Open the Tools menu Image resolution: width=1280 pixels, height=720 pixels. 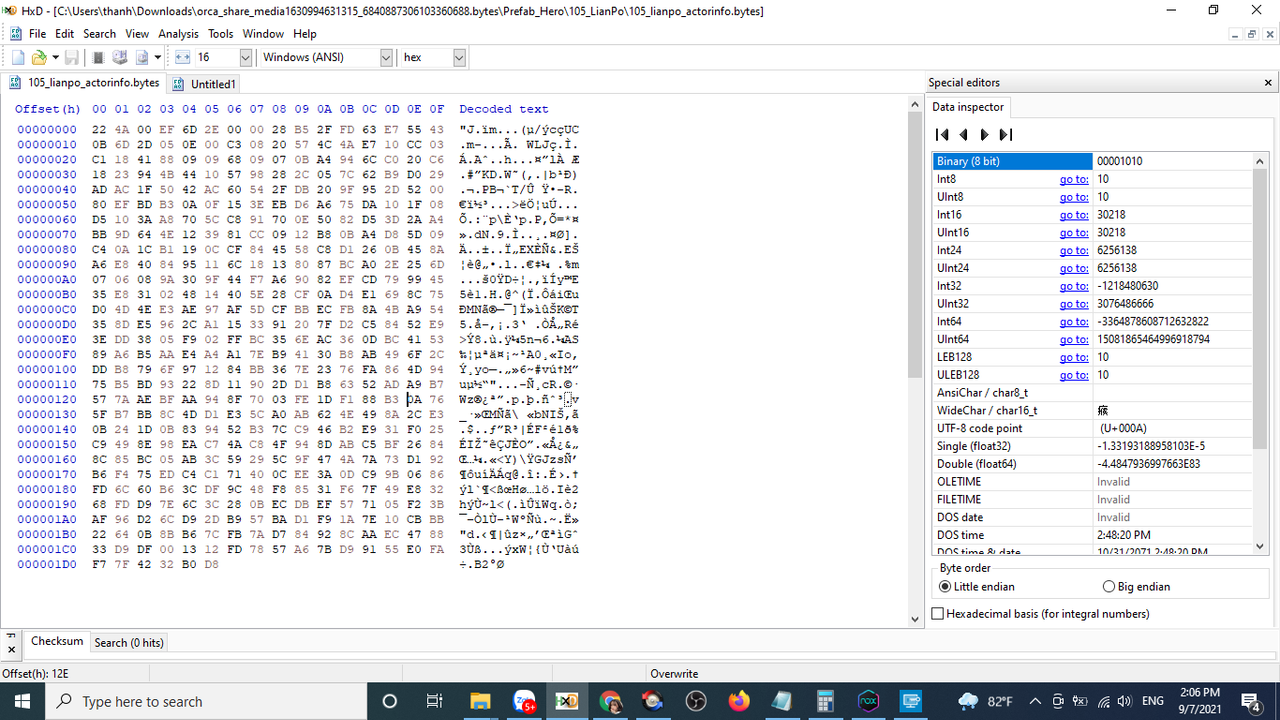tap(220, 34)
